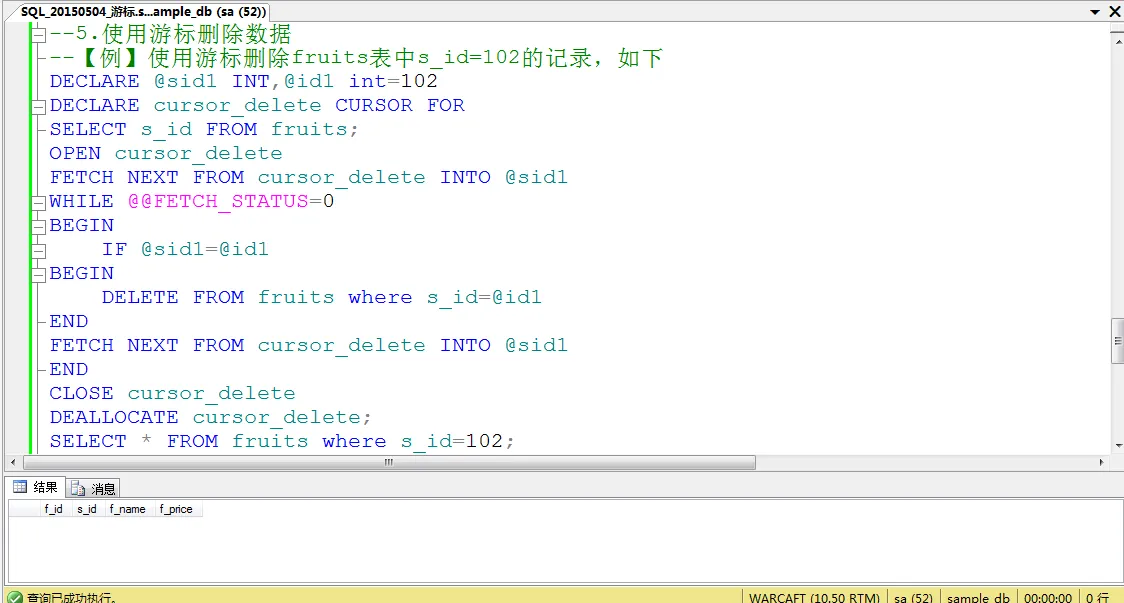The height and width of the screenshot is (603, 1124).
Task: Switch to the 消息 messages tab
Action: pos(93,488)
